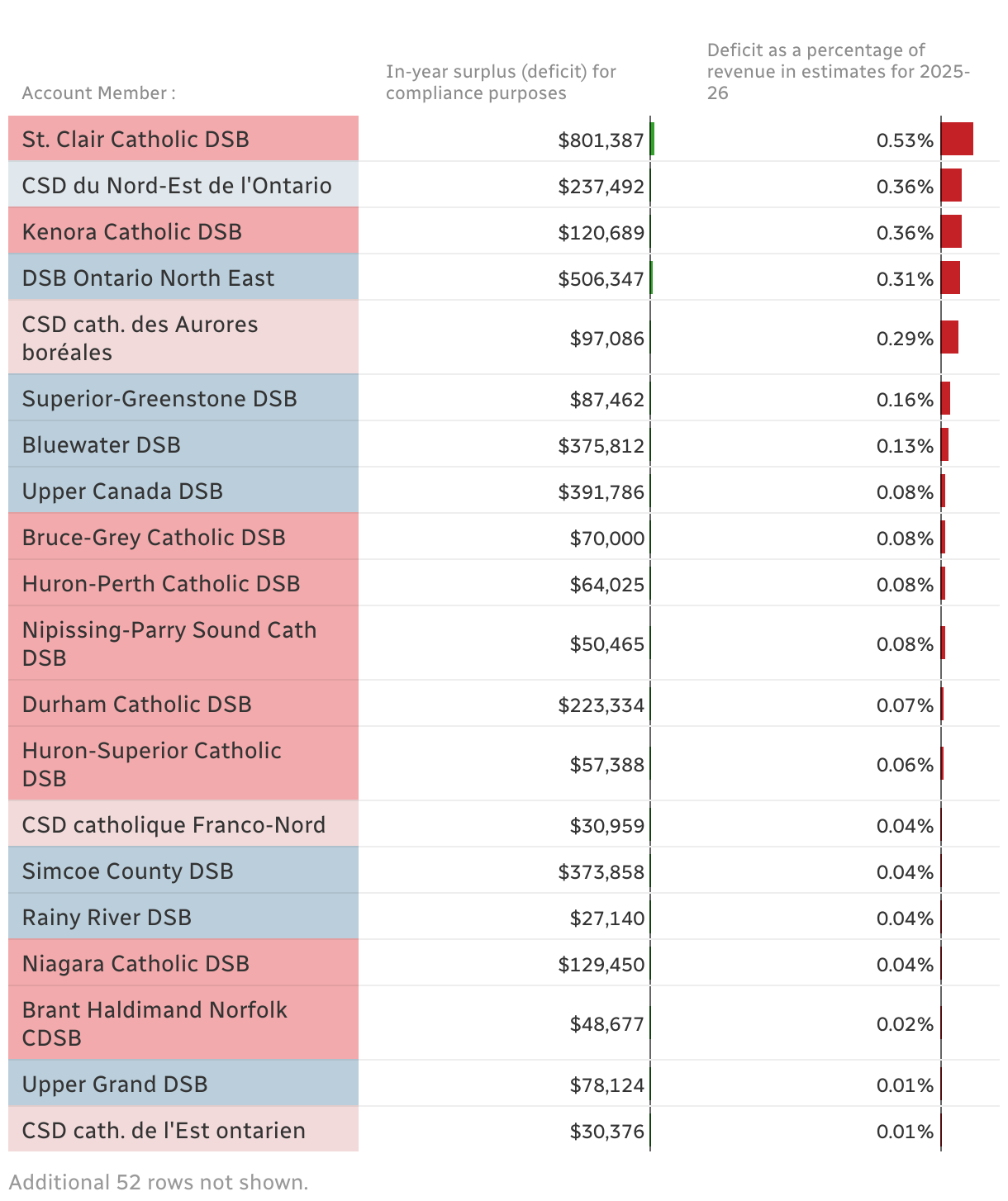This screenshot has height=1201, width=1008.
Task: Click the Superior-Greenstone DSB row label
Action: pos(159,398)
